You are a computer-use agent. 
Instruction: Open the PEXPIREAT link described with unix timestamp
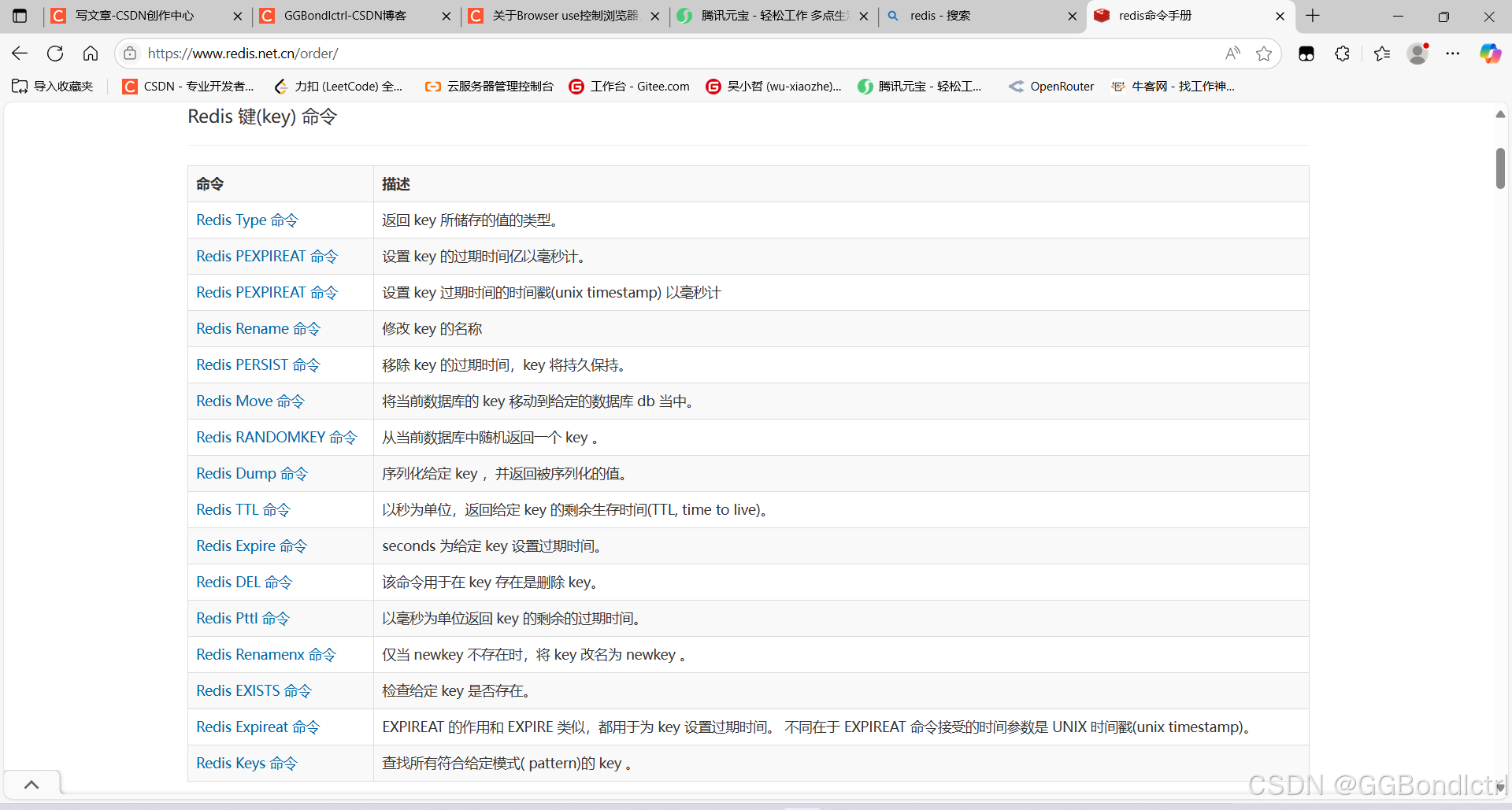tap(267, 293)
